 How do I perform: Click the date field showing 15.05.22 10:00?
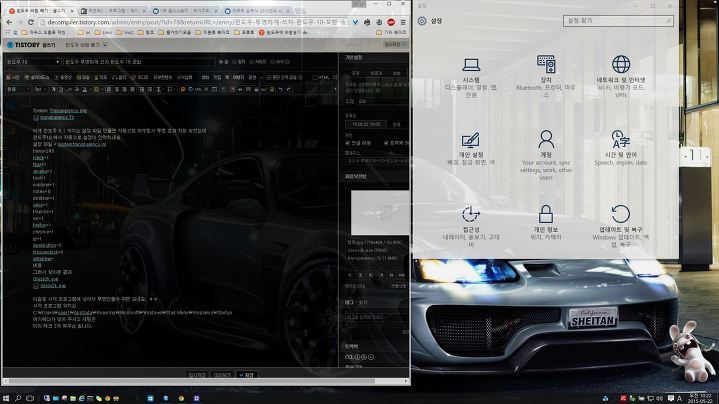pos(366,124)
